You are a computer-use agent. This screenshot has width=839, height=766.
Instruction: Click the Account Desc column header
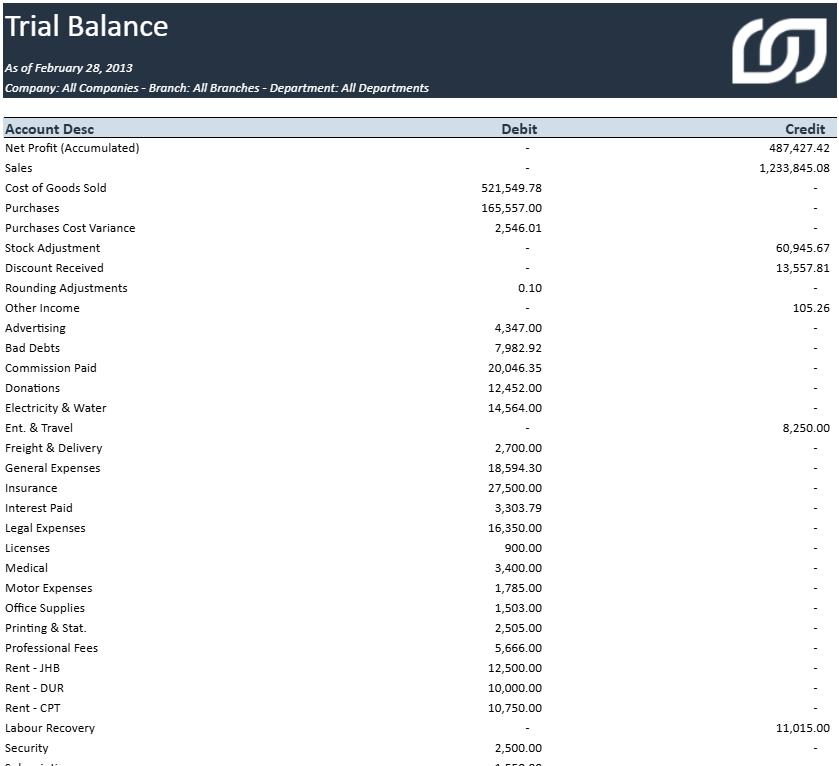(49, 129)
